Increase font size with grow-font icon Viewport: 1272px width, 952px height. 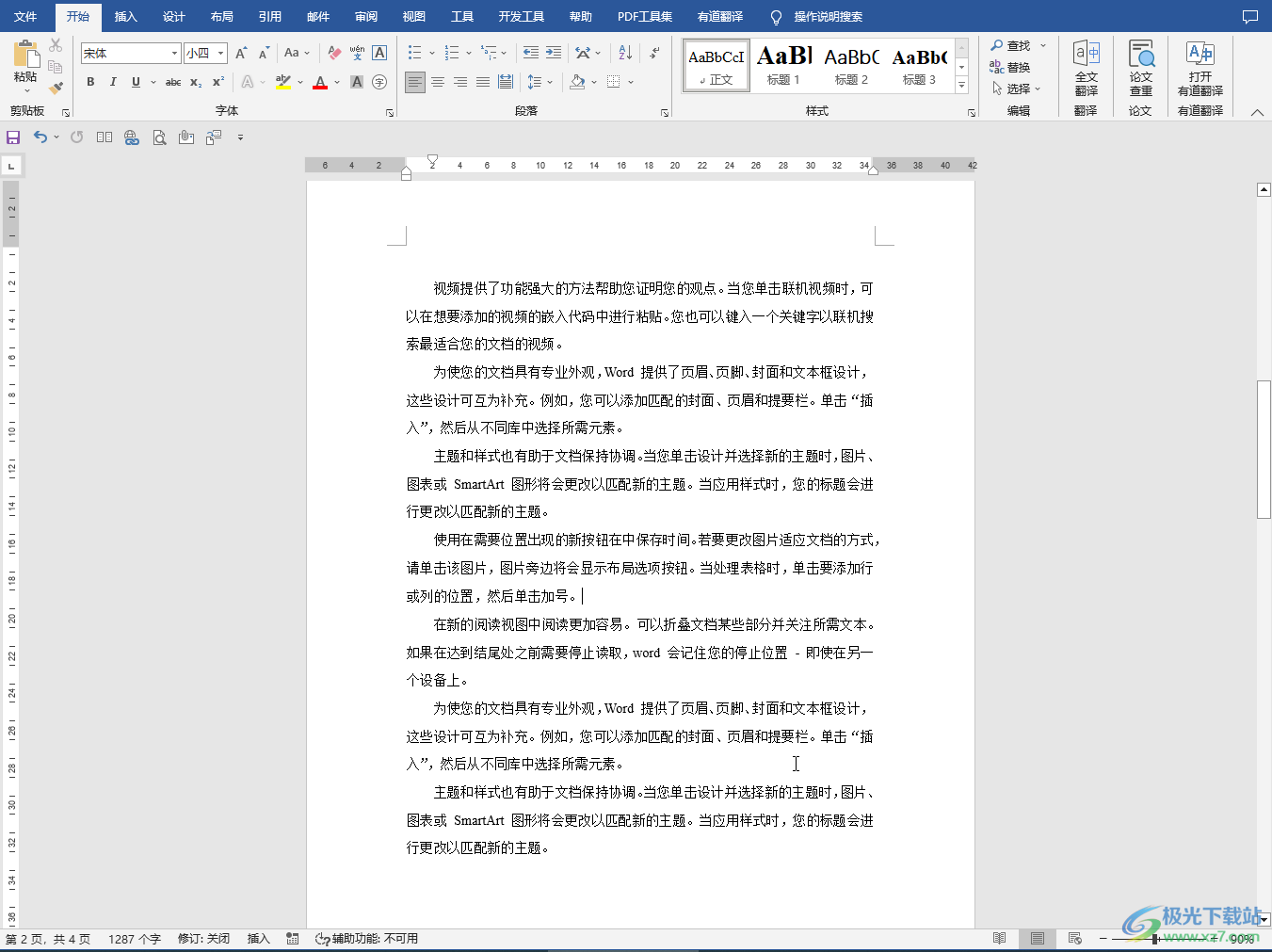241,53
